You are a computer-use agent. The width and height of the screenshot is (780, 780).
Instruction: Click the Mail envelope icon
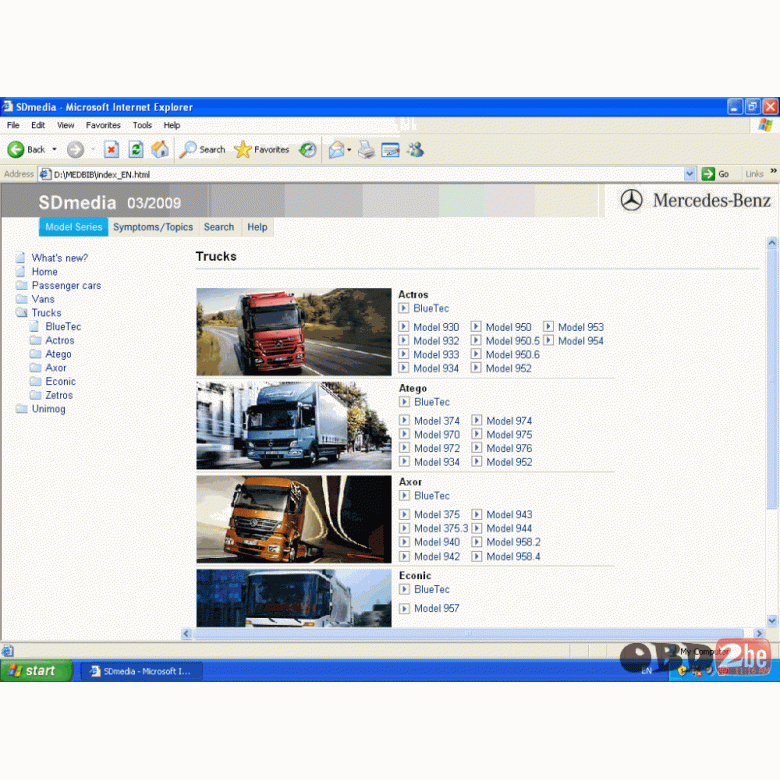337,149
